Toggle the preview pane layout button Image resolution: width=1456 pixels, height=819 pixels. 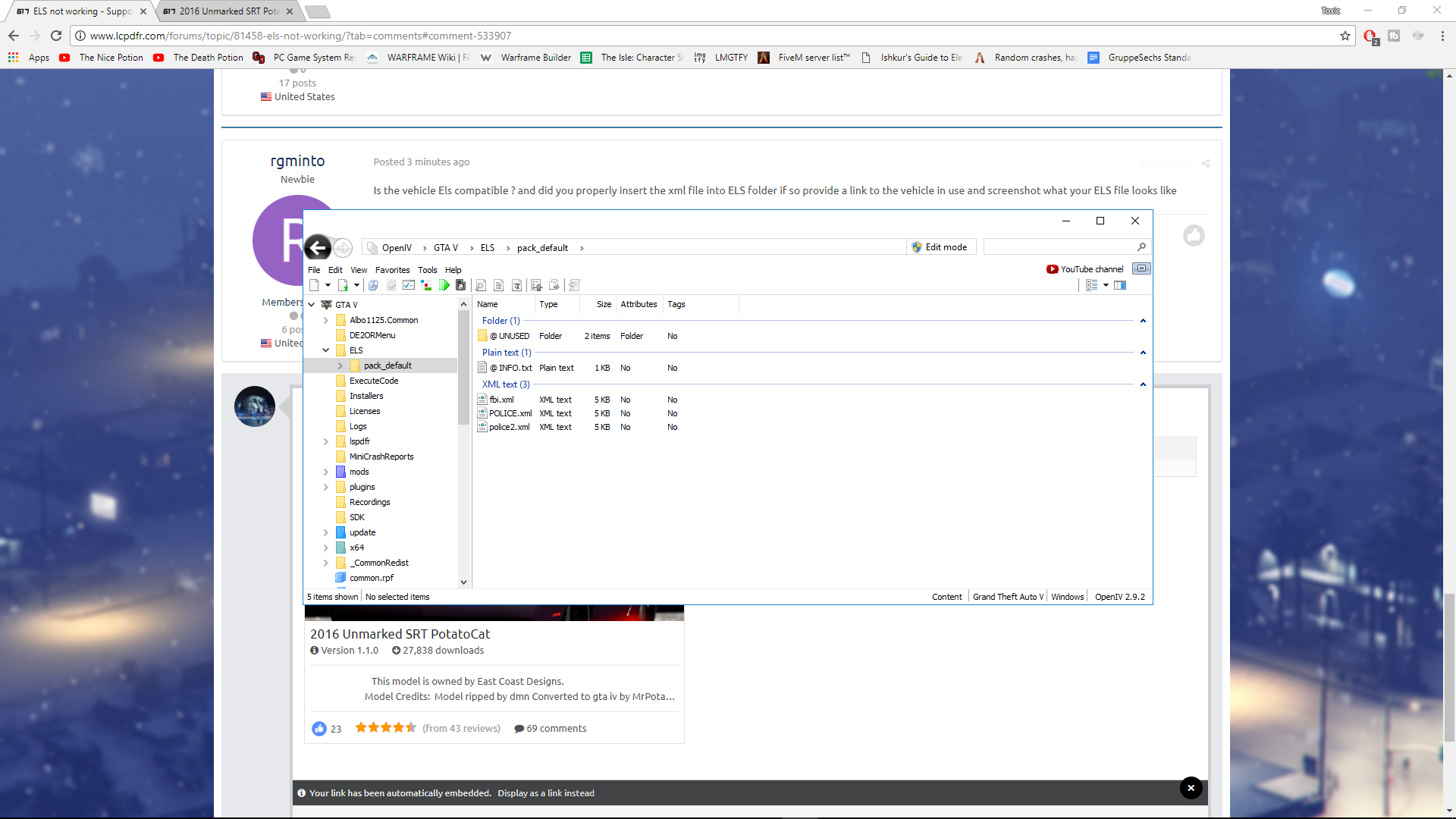pos(1120,285)
